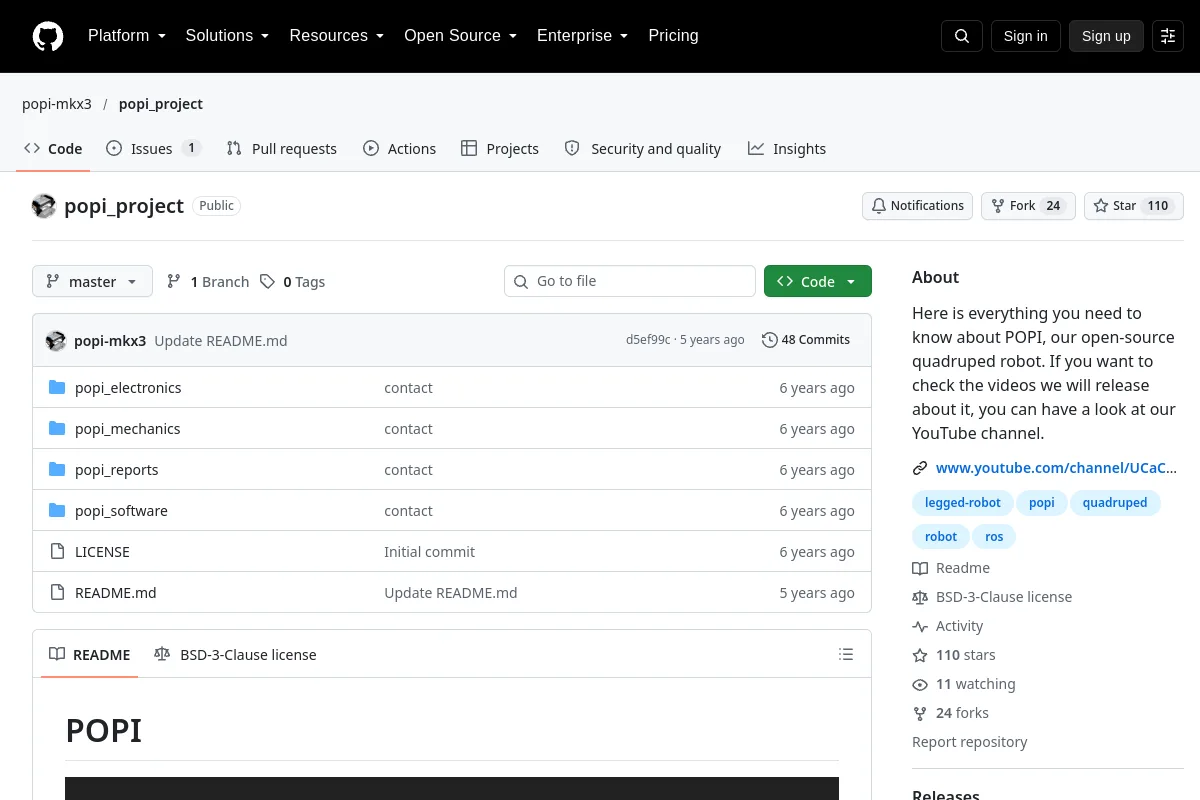This screenshot has height=800, width=1200.
Task: Open appearance settings sliders icon
Action: click(x=1168, y=36)
